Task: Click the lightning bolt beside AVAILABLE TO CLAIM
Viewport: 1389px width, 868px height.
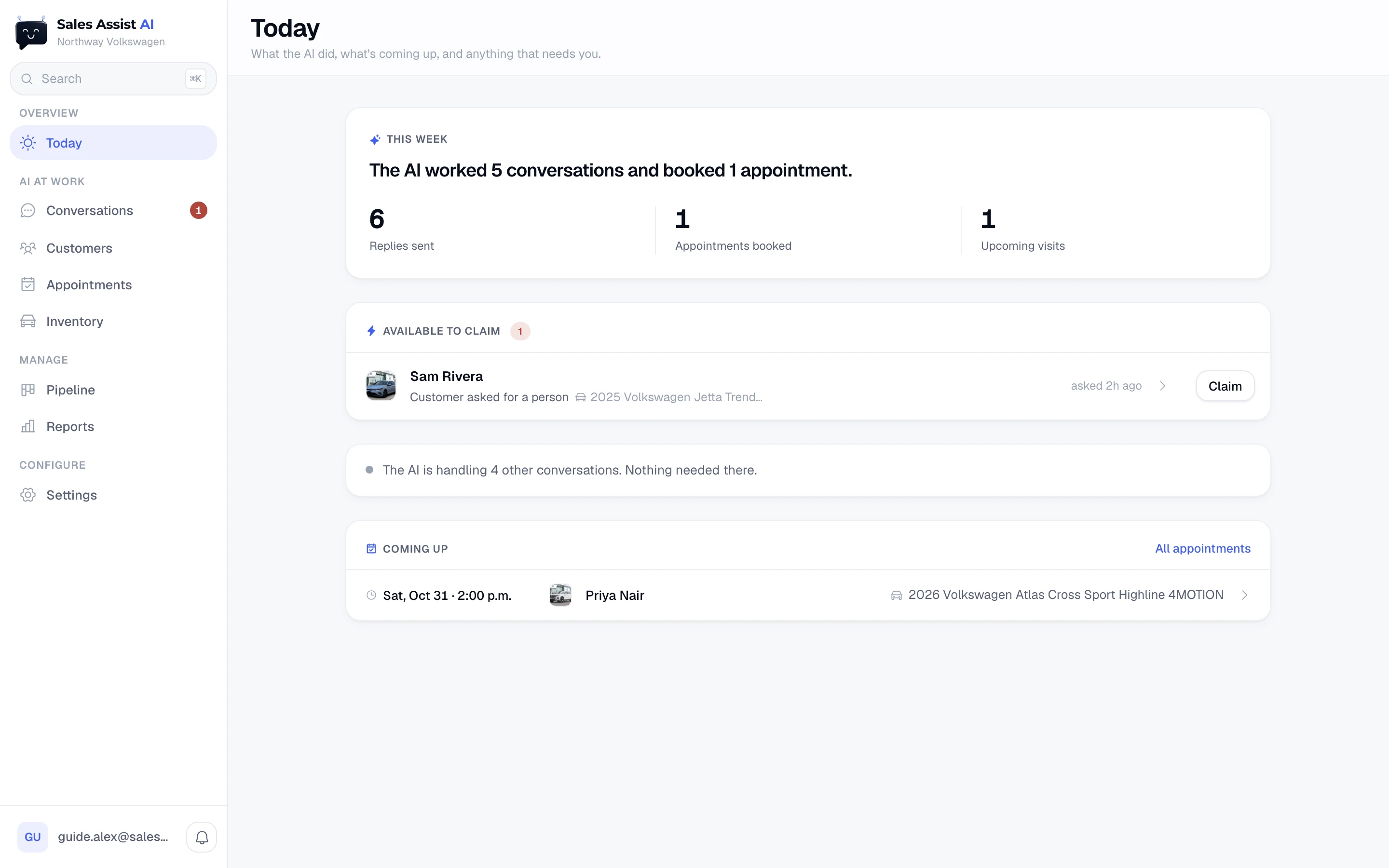Action: (x=371, y=331)
